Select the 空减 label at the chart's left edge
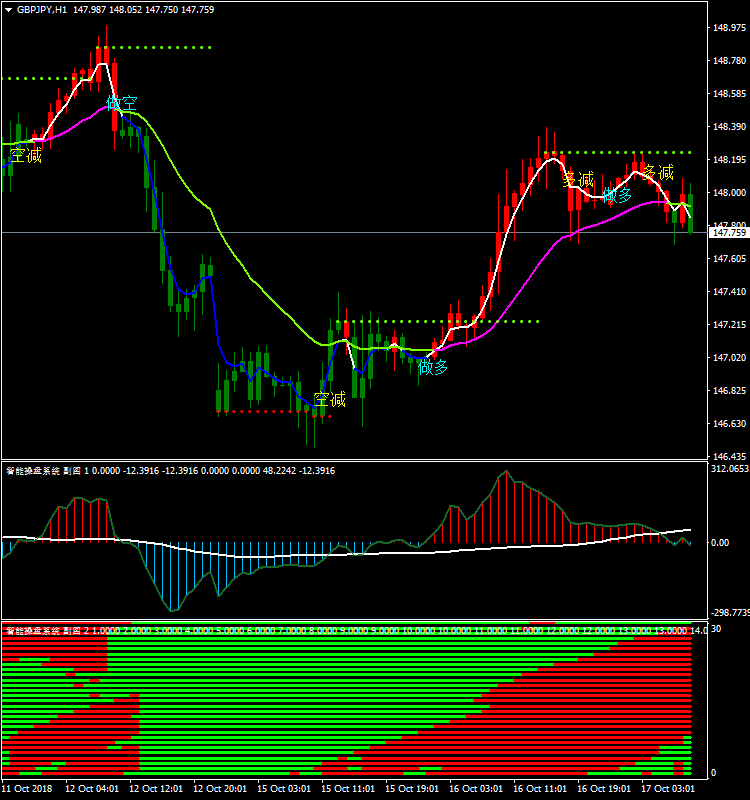Screen dimensions: 750x800 click(x=26, y=155)
